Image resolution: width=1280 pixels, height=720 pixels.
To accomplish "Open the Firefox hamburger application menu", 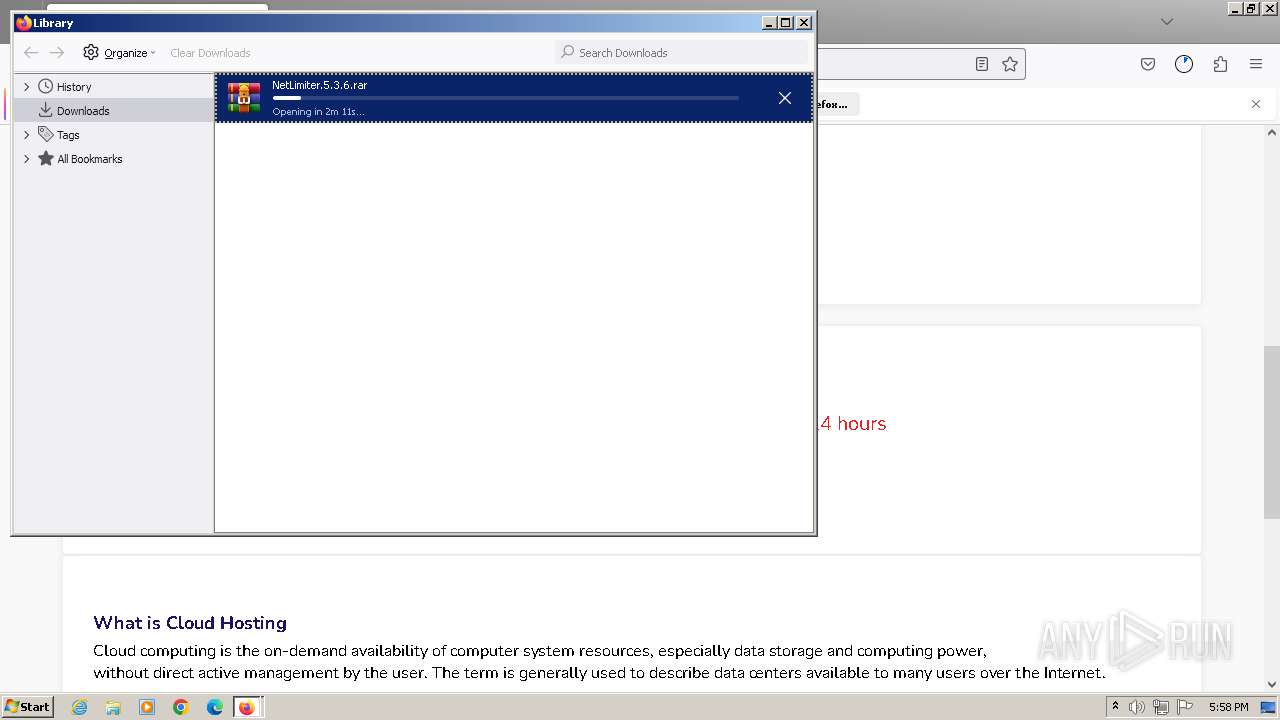I will pos(1256,64).
